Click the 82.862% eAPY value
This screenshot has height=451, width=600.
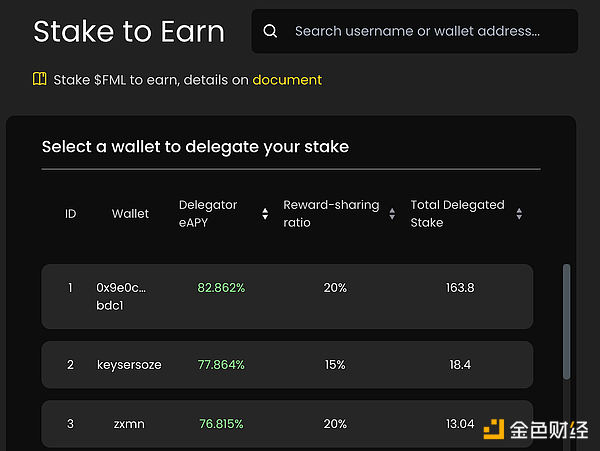point(221,288)
